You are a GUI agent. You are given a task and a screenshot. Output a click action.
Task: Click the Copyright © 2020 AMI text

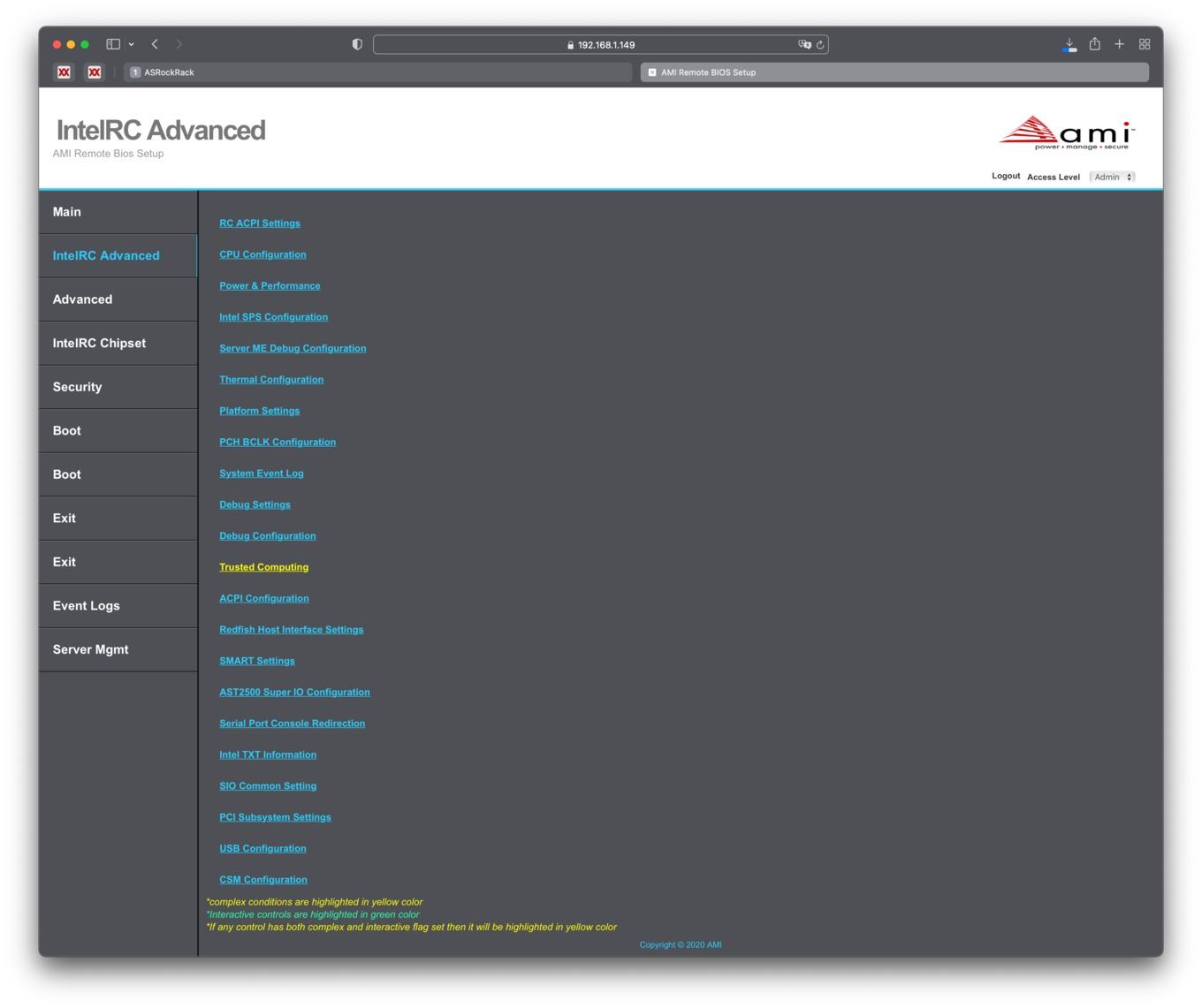pyautogui.click(x=681, y=945)
